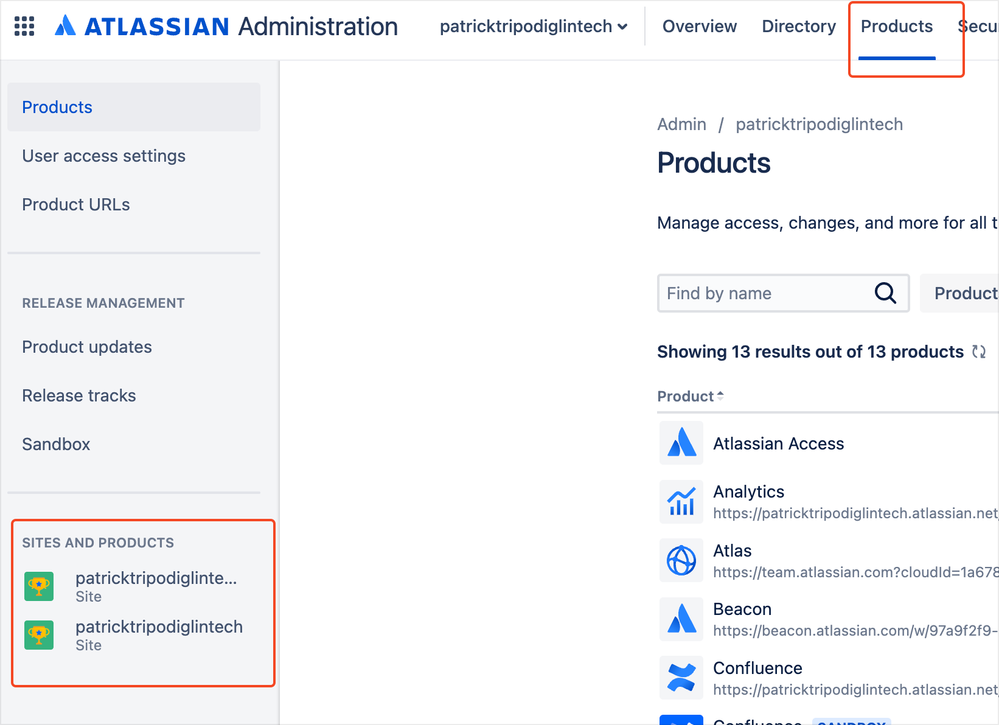Click the Beacon beacon.atlassian.com URL

click(x=856, y=631)
